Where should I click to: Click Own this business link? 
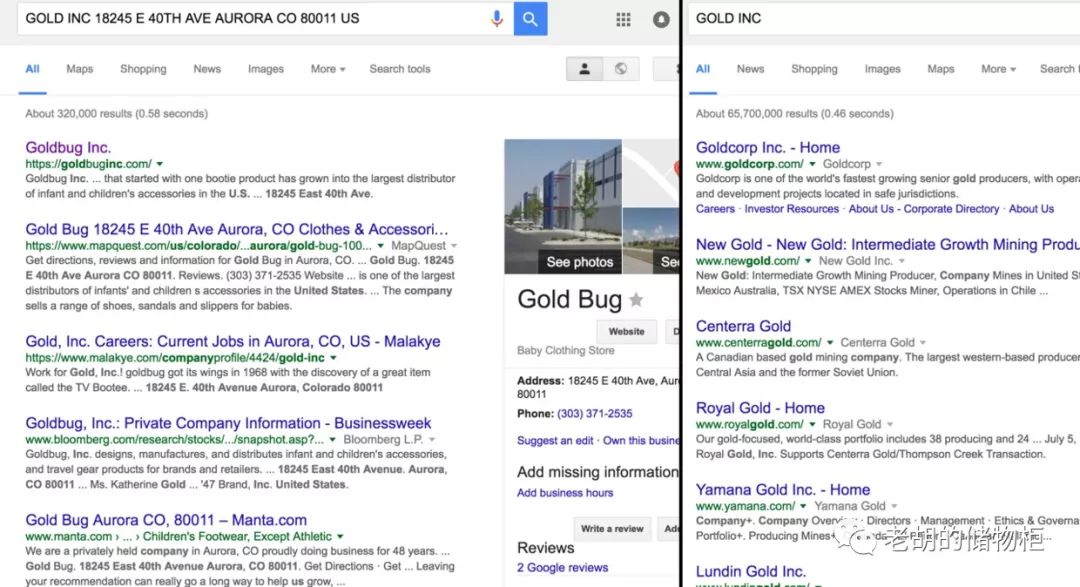pos(641,441)
